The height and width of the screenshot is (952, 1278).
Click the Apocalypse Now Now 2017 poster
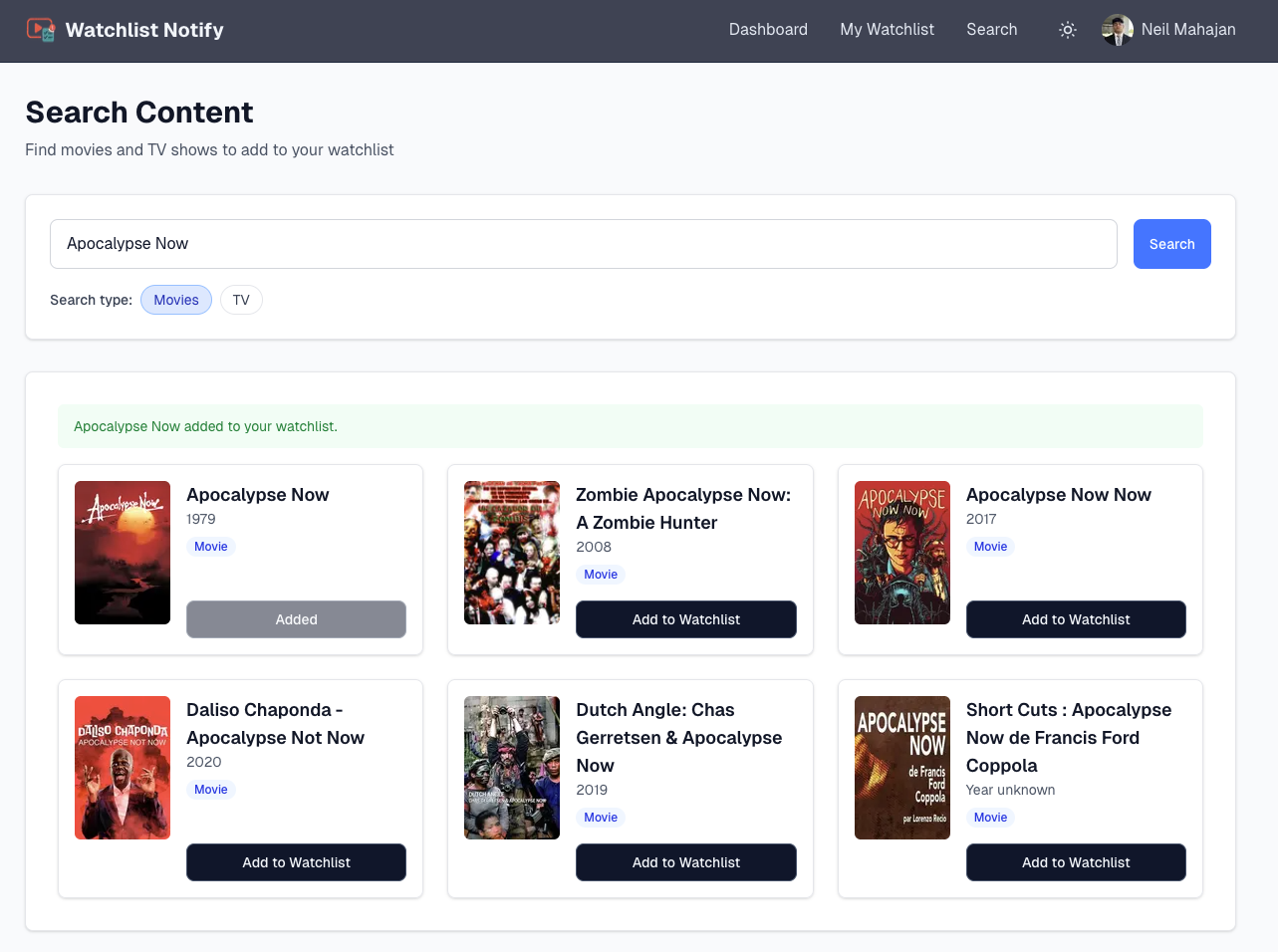click(x=901, y=553)
